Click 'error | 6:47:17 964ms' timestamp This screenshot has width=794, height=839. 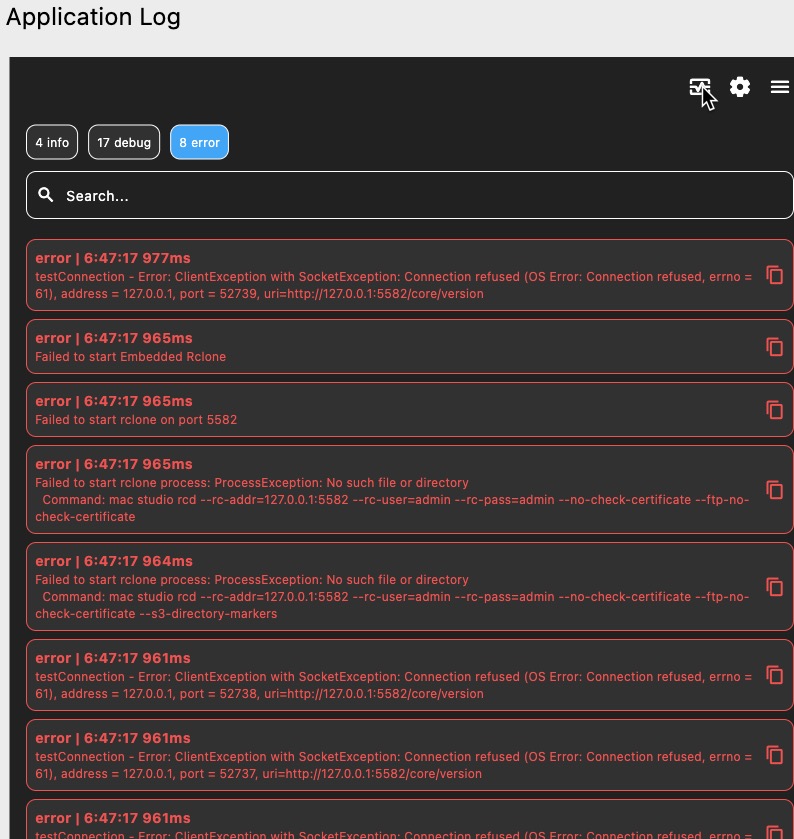[x=114, y=561]
